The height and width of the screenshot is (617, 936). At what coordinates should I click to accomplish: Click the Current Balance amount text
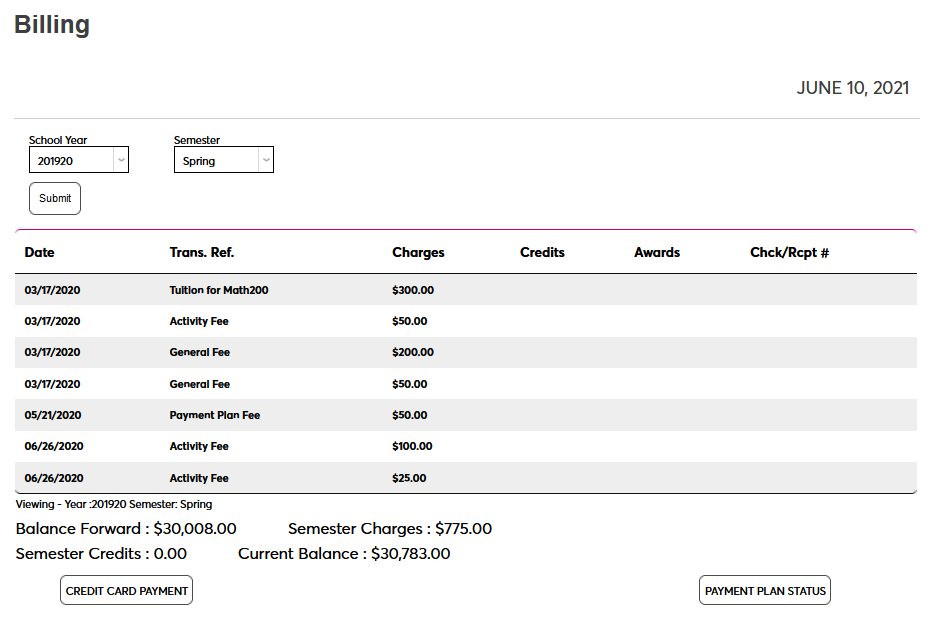[410, 554]
